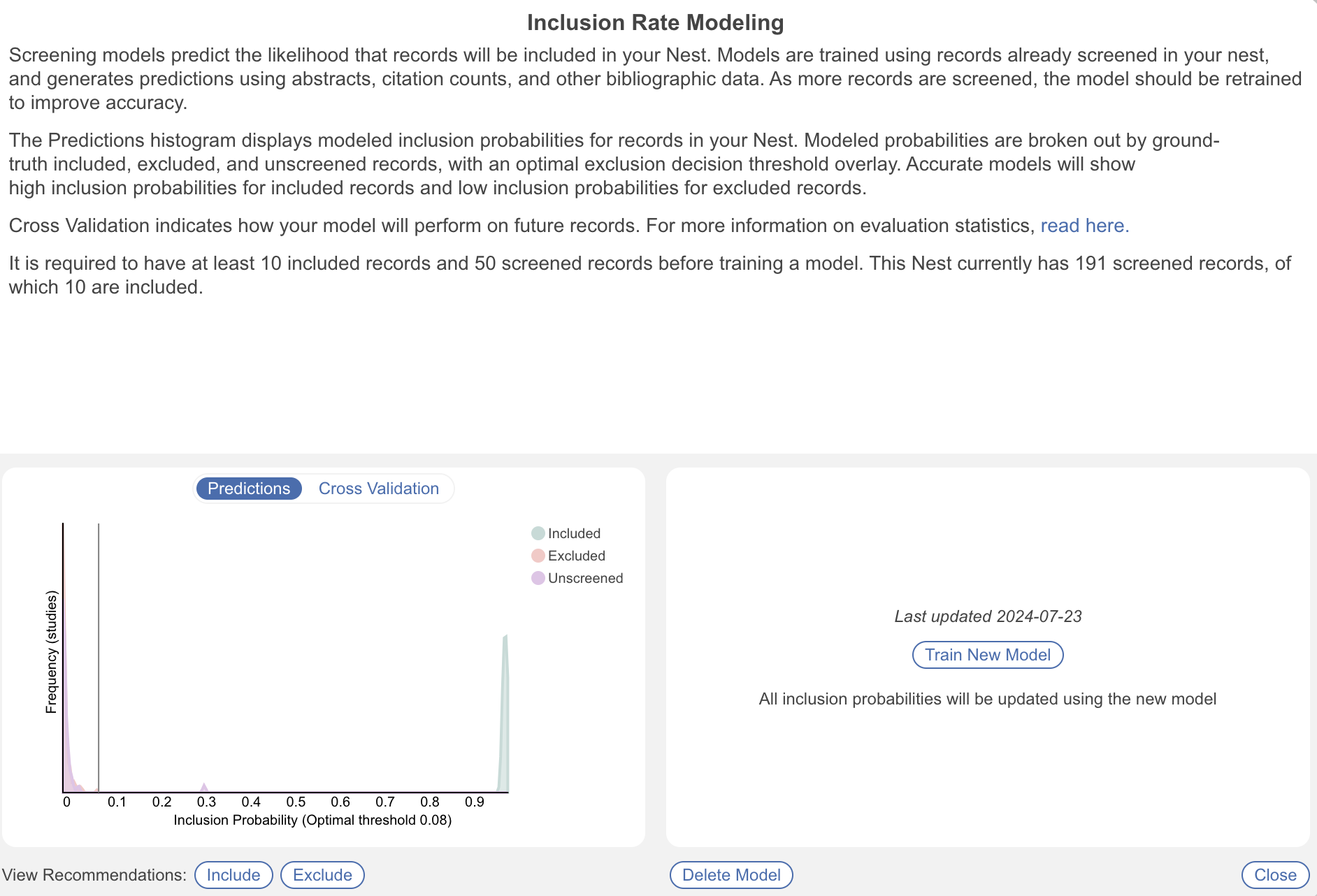1317x896 pixels.
Task: Delete the current model
Action: tap(731, 874)
